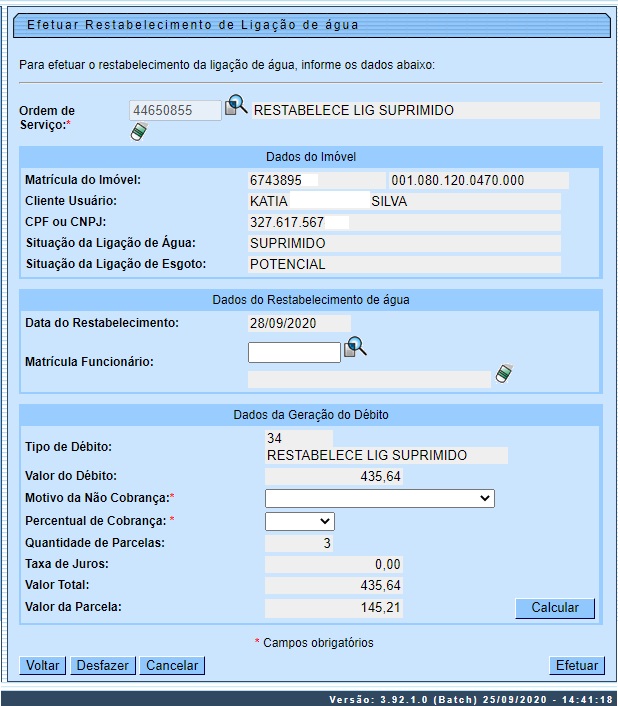Open the Percentual de Cobrança dropdown
The height and width of the screenshot is (706, 618).
[x=299, y=521]
